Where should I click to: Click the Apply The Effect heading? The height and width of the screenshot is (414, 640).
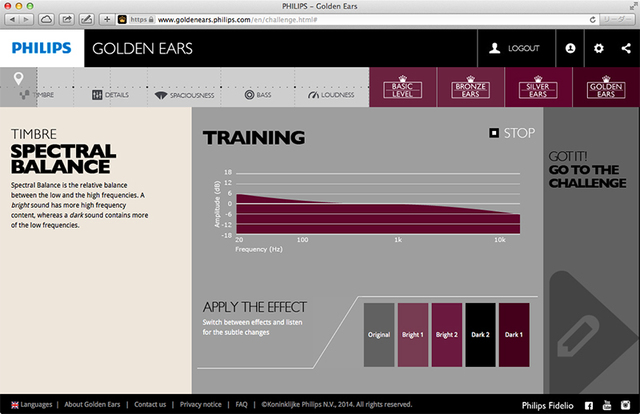point(255,307)
